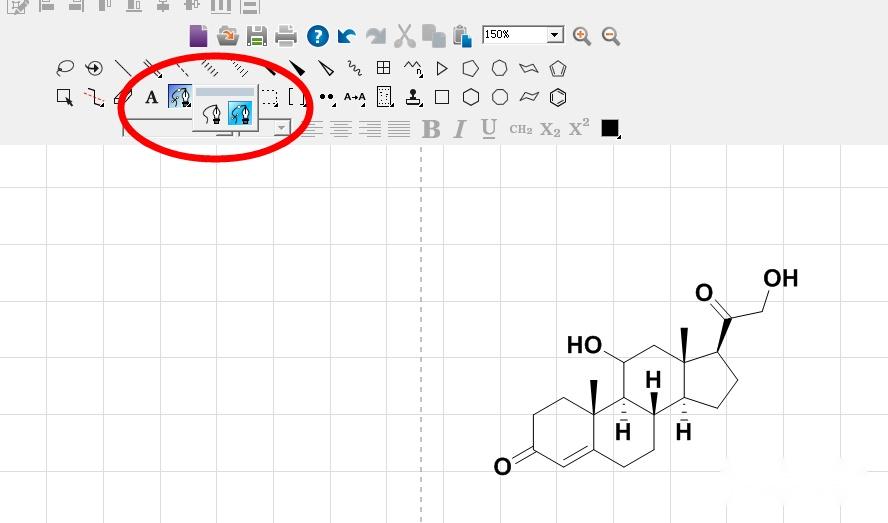This screenshot has width=888, height=523.
Task: Select the Lasso selection tool
Action: (65, 68)
